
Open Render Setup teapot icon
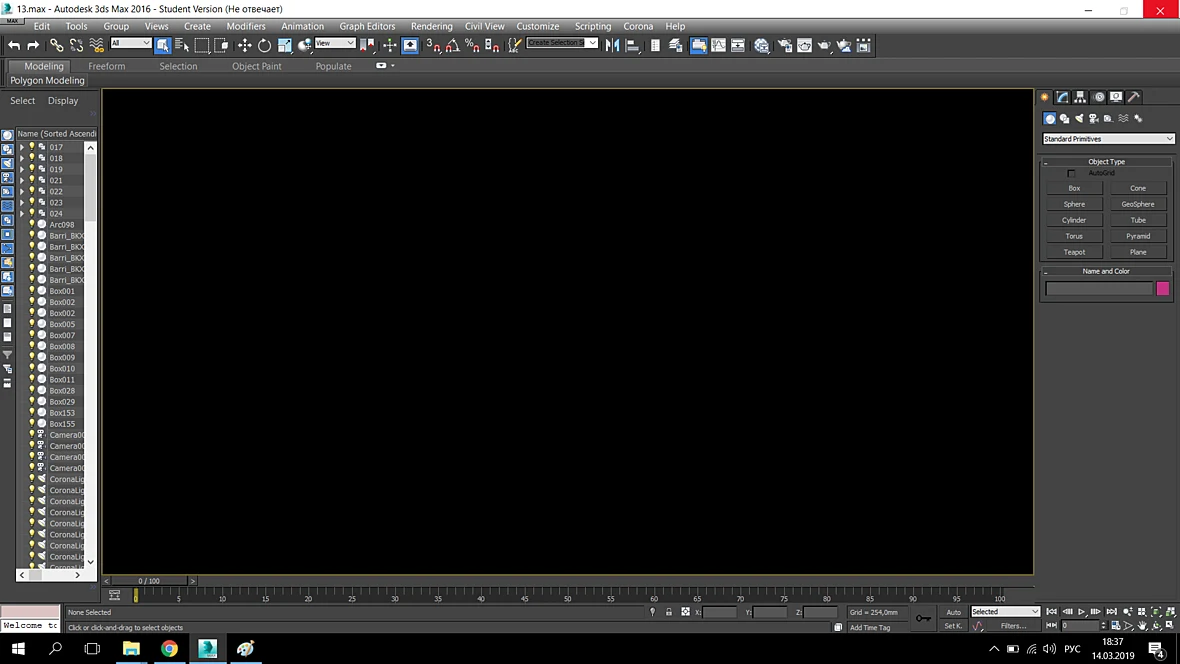(x=785, y=45)
